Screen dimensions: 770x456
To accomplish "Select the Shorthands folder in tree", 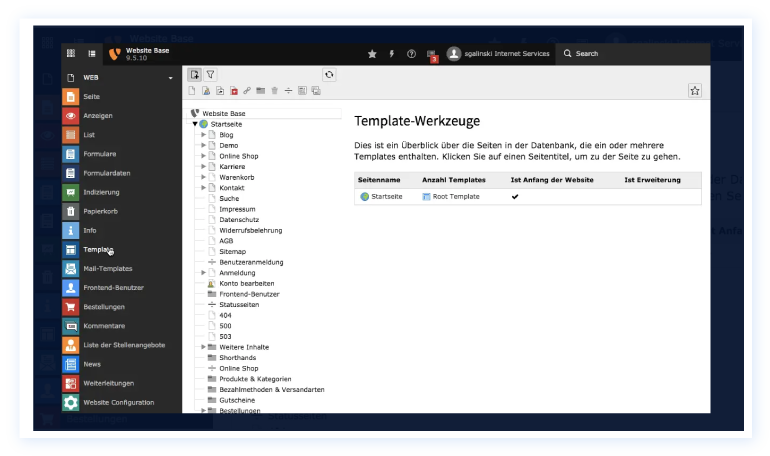I will [x=237, y=358].
